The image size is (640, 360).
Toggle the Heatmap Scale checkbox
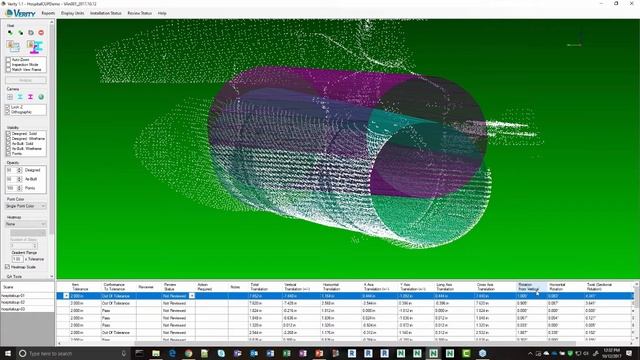pyautogui.click(x=7, y=267)
